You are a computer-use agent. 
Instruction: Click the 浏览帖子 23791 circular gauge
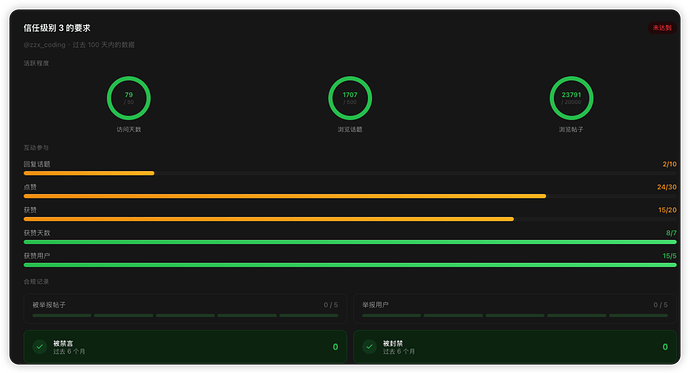pyautogui.click(x=571, y=98)
